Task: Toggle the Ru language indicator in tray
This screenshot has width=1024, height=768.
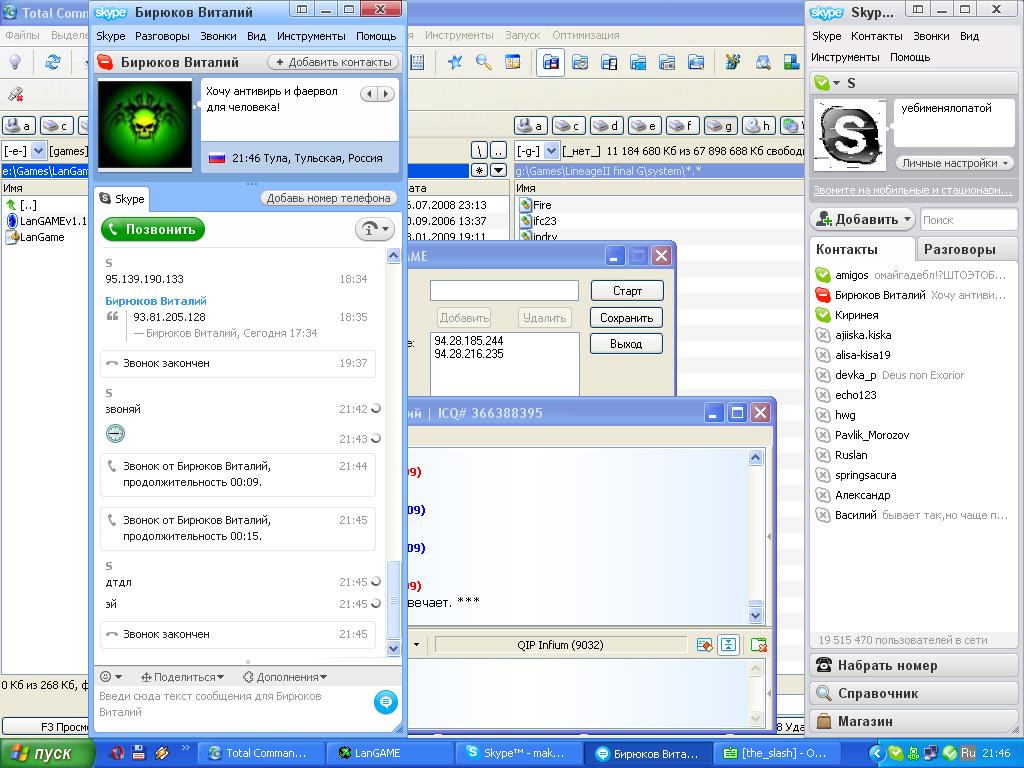Action: (968, 753)
